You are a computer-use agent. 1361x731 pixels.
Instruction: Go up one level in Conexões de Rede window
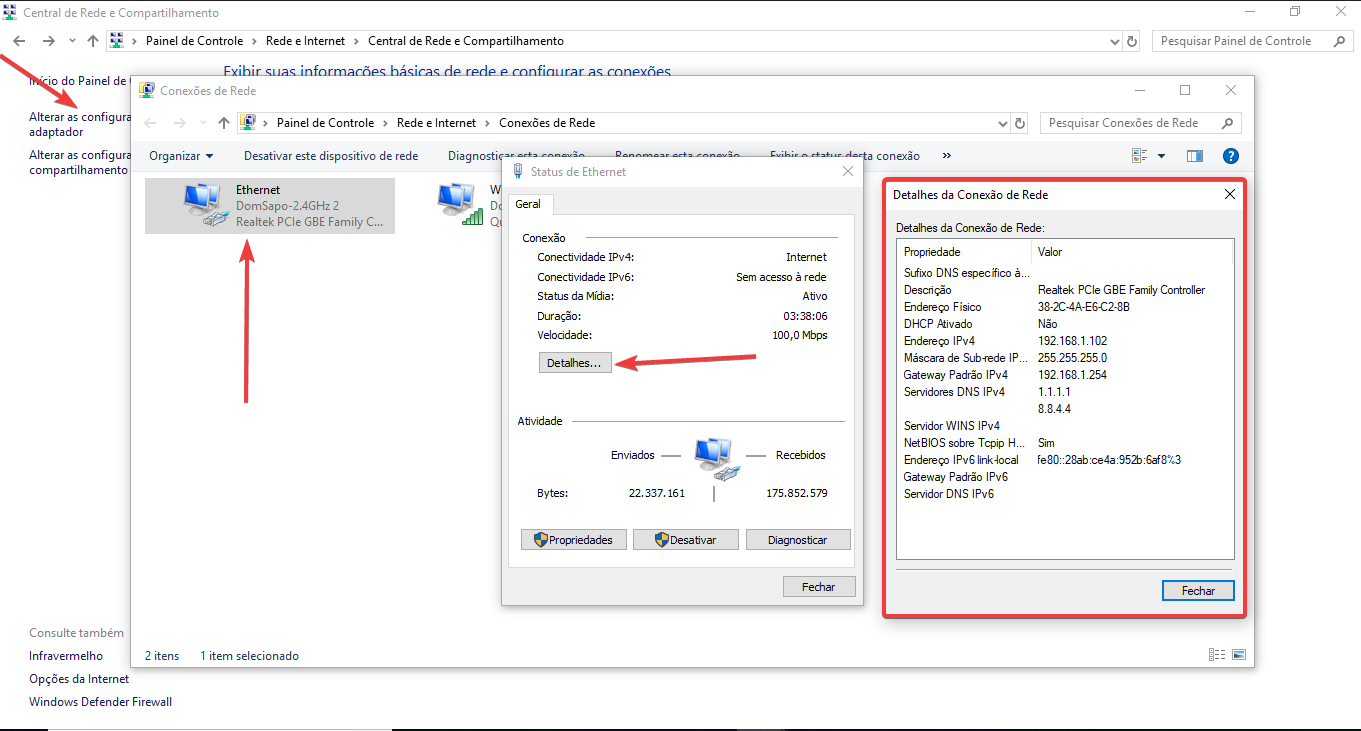(x=224, y=123)
